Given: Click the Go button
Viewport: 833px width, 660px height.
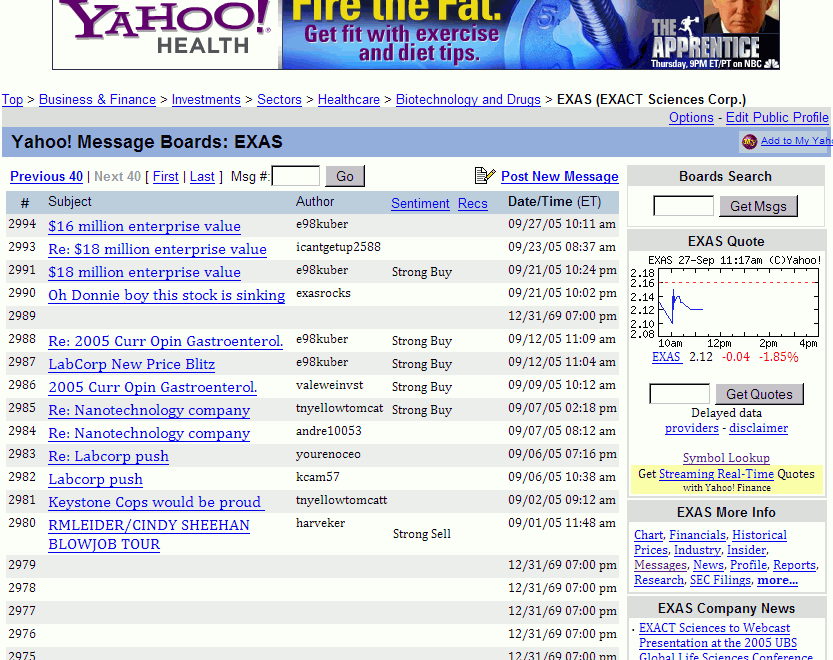Looking at the screenshot, I should (x=345, y=176).
